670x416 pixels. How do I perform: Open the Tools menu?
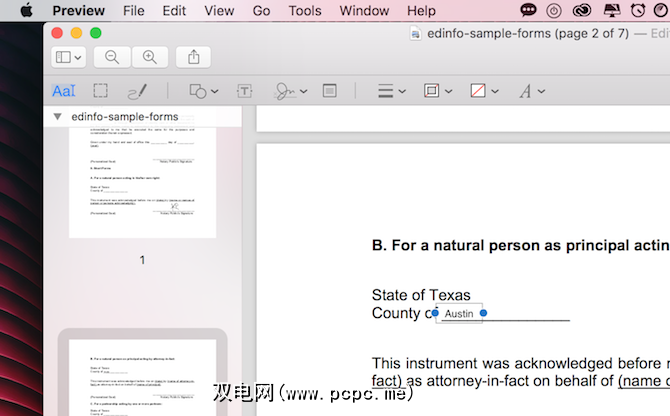click(x=305, y=11)
